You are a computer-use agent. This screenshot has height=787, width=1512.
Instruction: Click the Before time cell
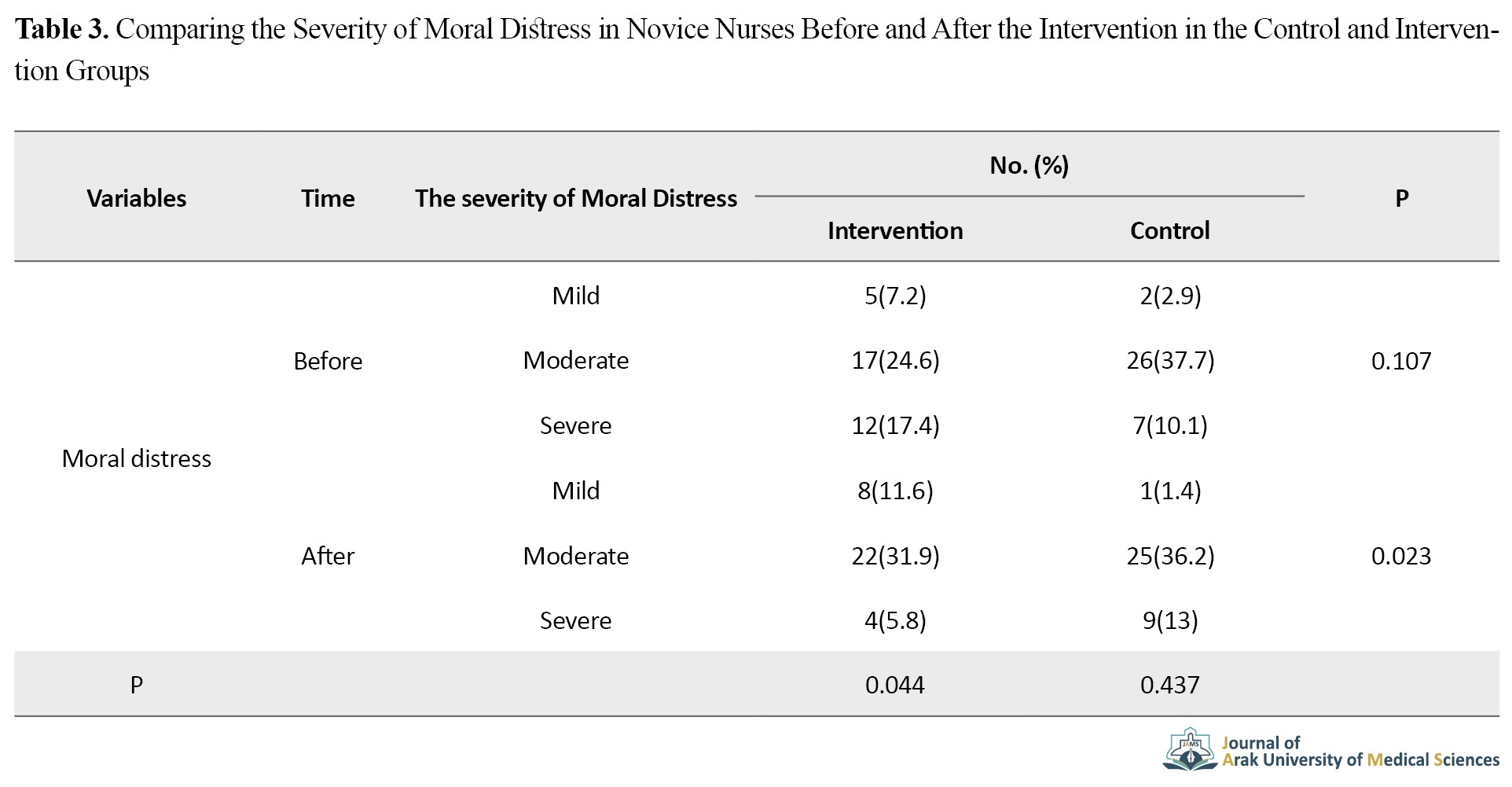tap(328, 361)
